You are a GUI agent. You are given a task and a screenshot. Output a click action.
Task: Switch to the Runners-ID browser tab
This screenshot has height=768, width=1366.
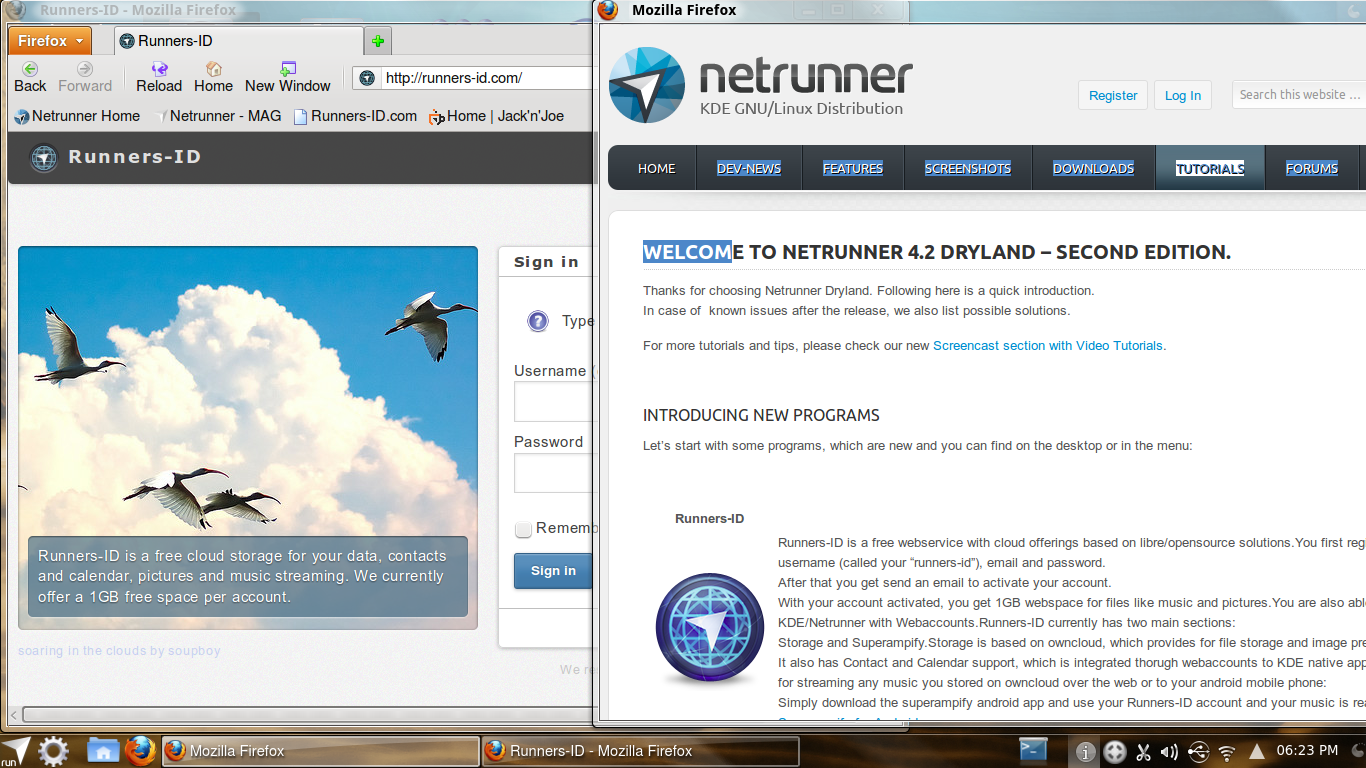[x=238, y=41]
